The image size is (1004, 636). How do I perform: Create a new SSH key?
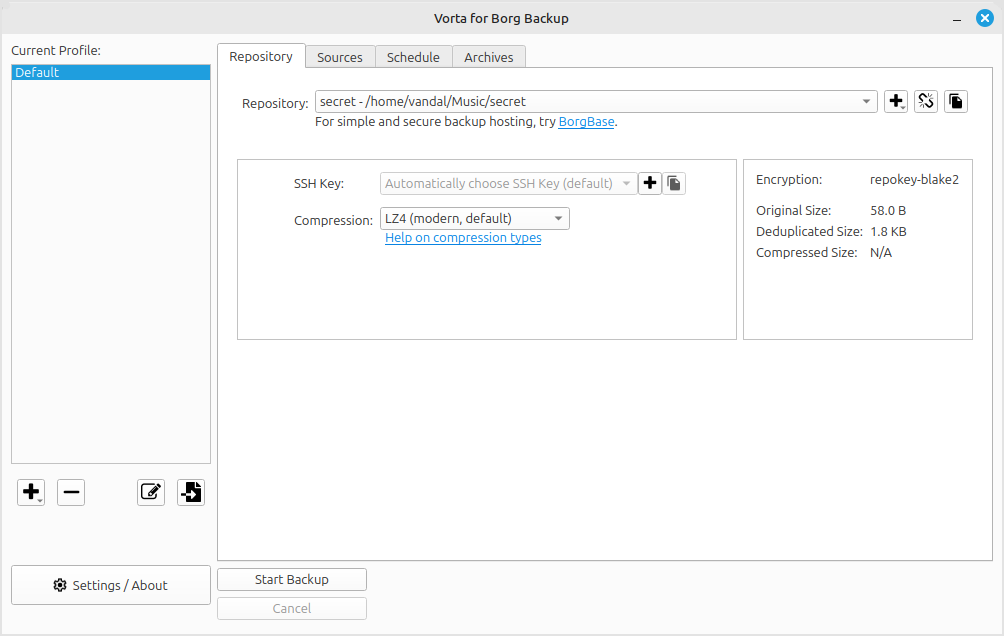point(650,183)
